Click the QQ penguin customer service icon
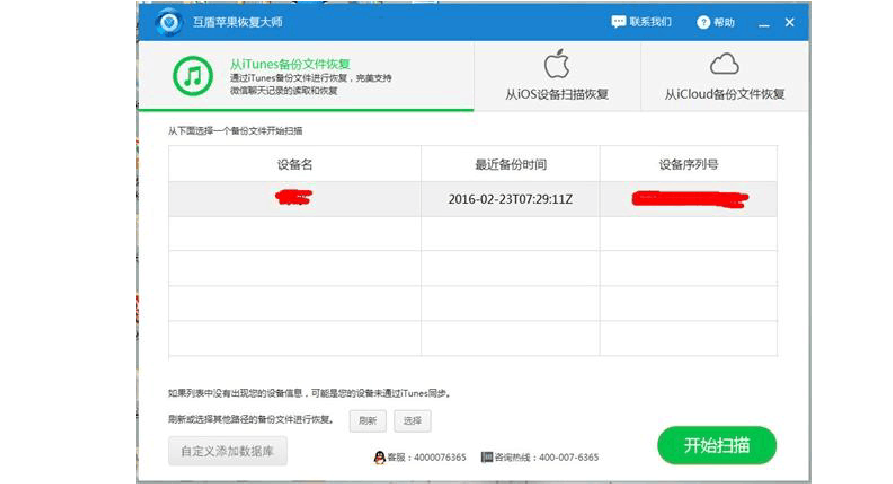 379,457
